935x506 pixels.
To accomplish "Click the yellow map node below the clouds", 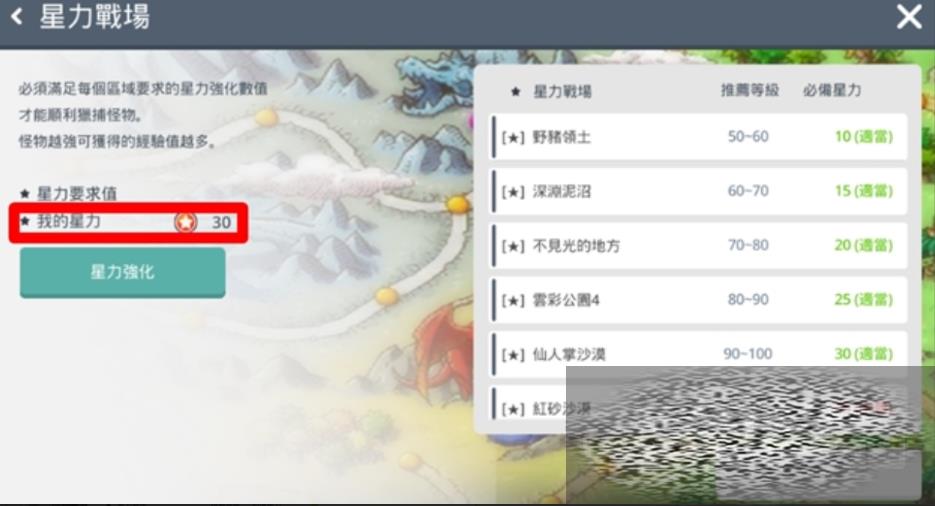I will [457, 204].
